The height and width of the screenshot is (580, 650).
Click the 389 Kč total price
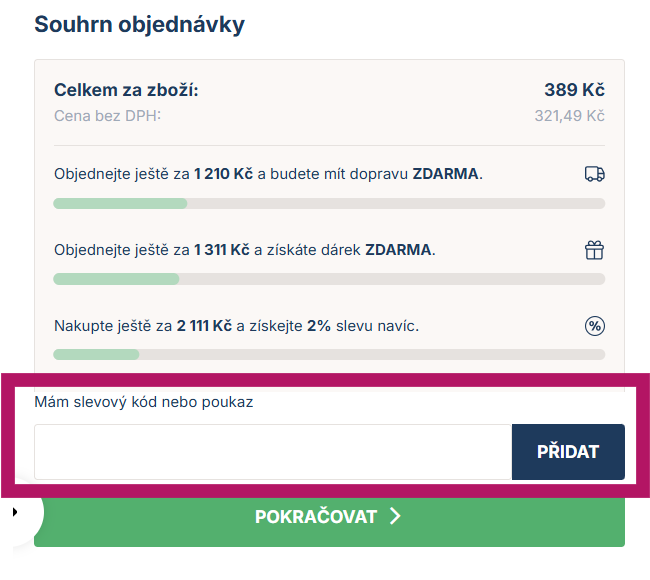pyautogui.click(x=574, y=91)
